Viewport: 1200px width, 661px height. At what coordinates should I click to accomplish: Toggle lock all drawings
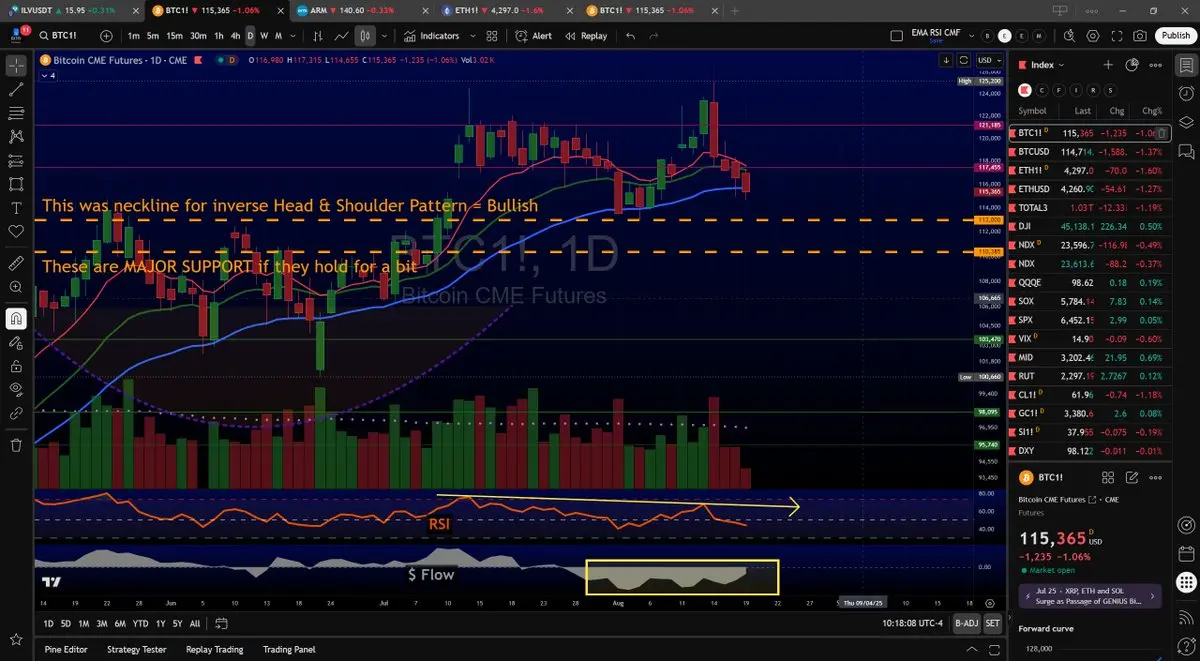click(x=16, y=365)
